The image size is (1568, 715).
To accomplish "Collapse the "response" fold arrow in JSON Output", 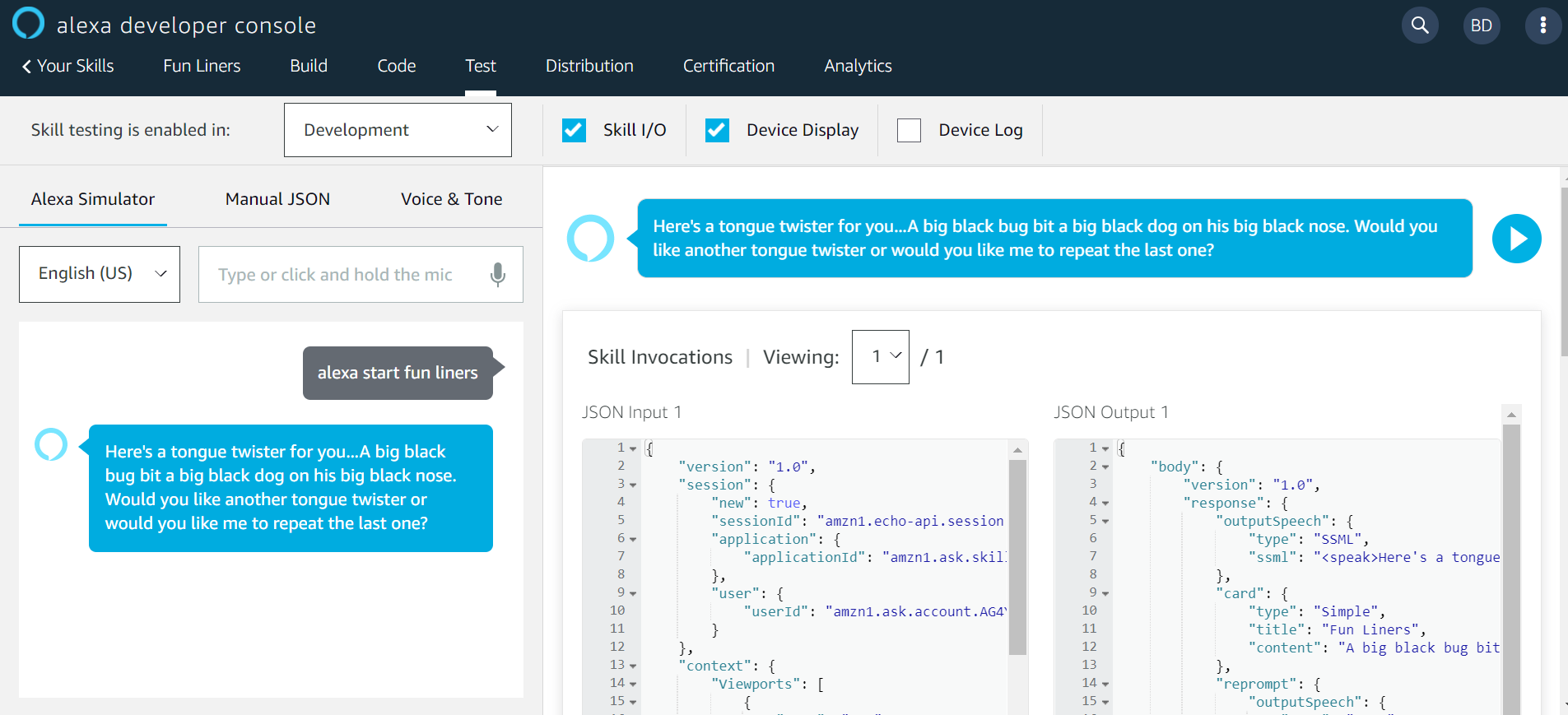I will coord(1105,504).
